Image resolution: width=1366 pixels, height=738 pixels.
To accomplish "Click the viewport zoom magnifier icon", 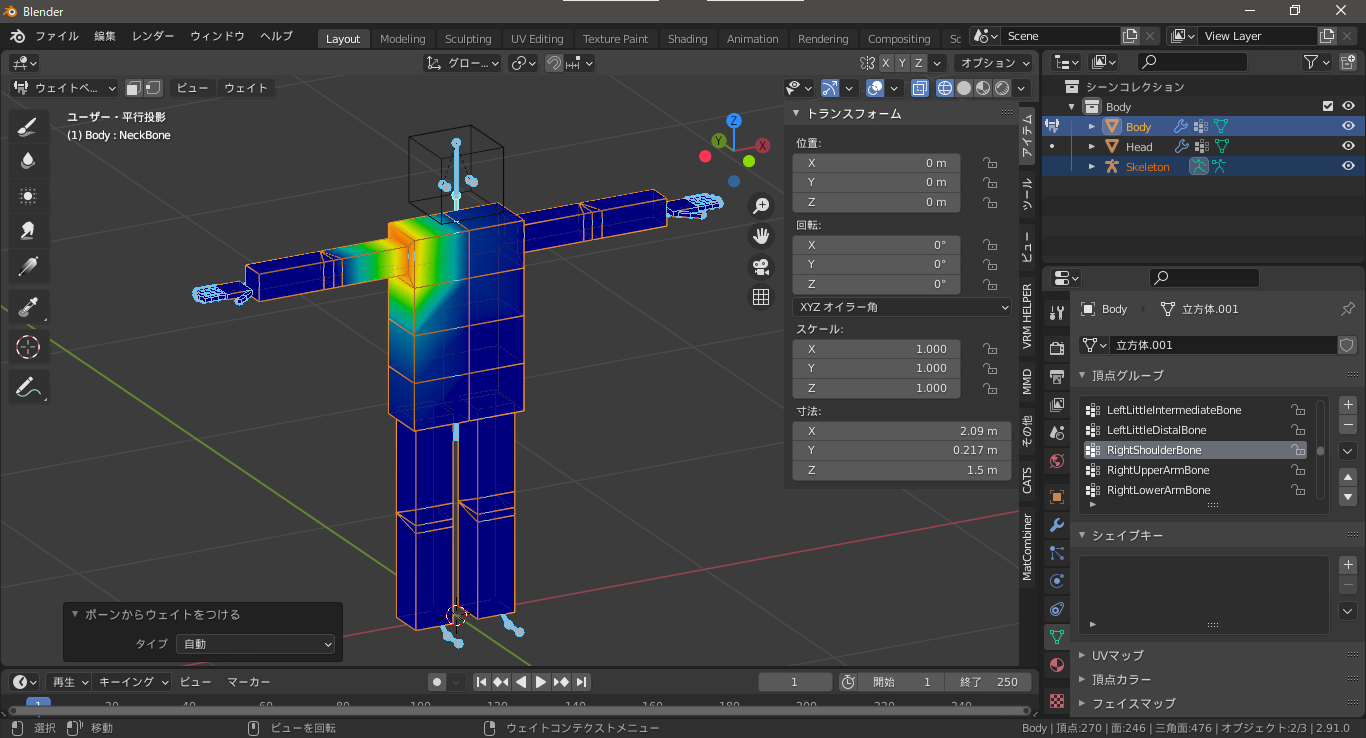I will click(761, 205).
